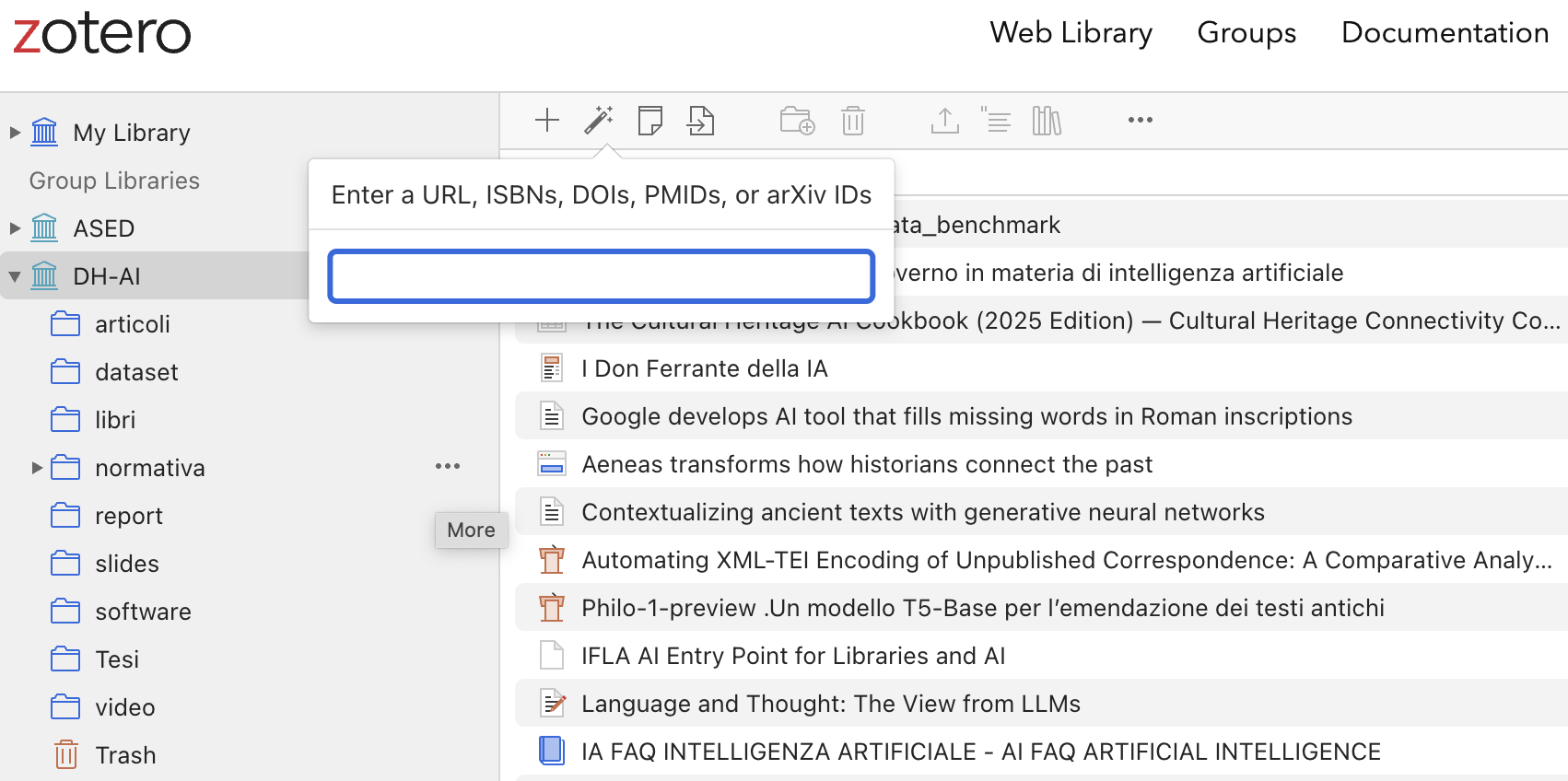Select 'Contextualizing ancient texts' item
The width and height of the screenshot is (1568, 781).
pyautogui.click(x=1041, y=511)
